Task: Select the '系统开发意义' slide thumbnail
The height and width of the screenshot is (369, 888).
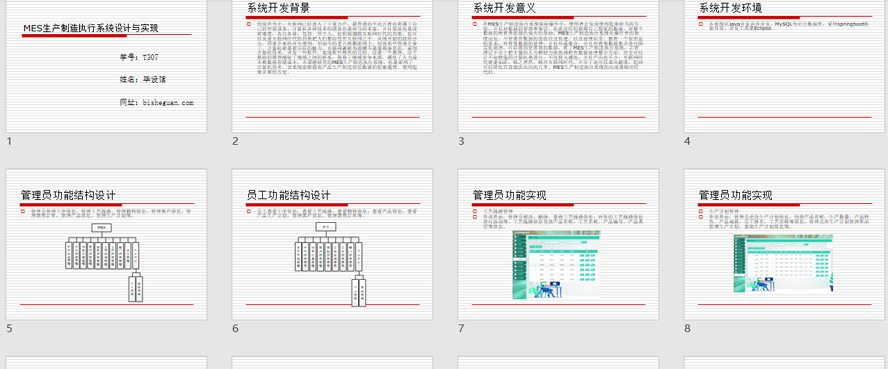Action: point(558,66)
